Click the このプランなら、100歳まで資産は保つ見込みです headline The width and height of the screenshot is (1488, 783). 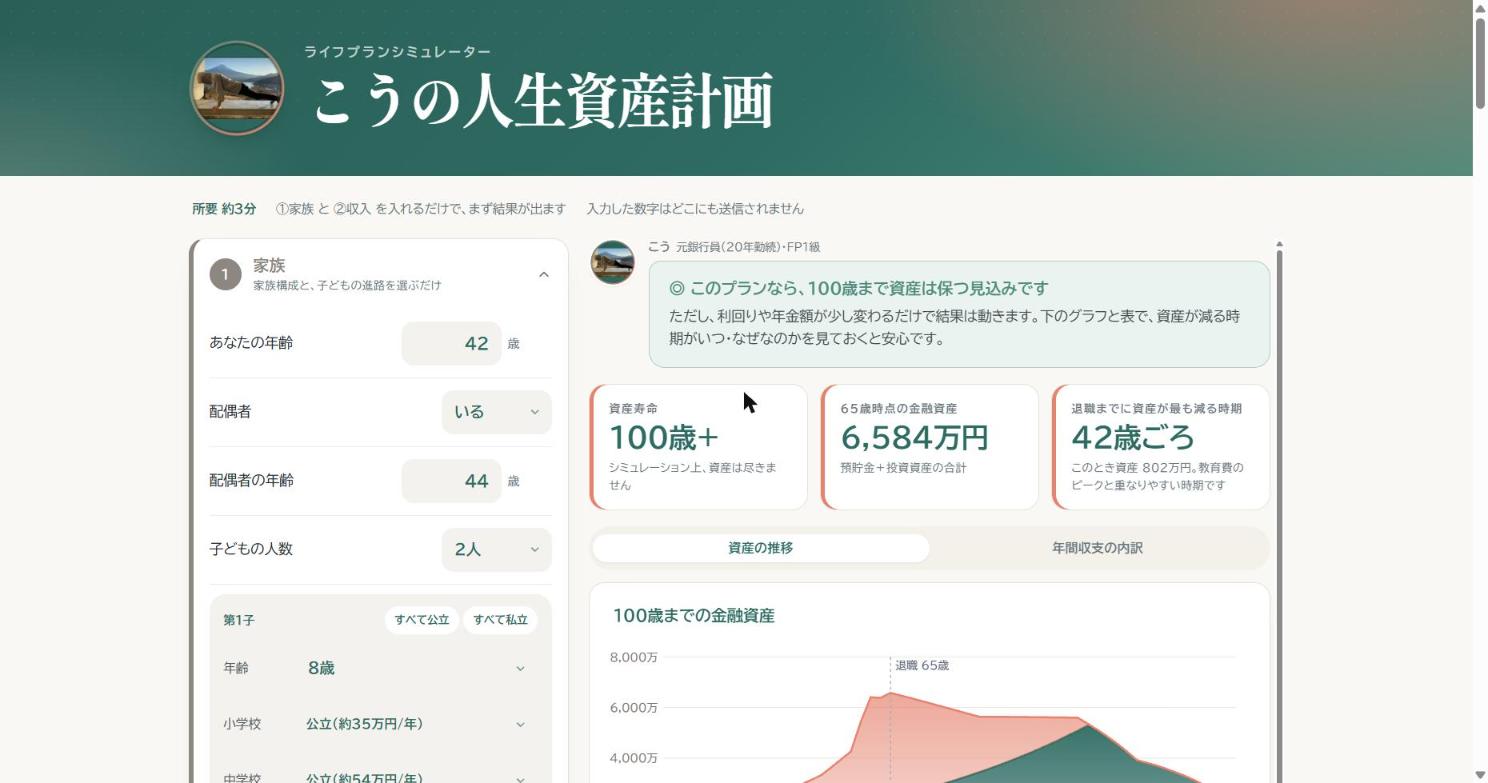click(858, 288)
